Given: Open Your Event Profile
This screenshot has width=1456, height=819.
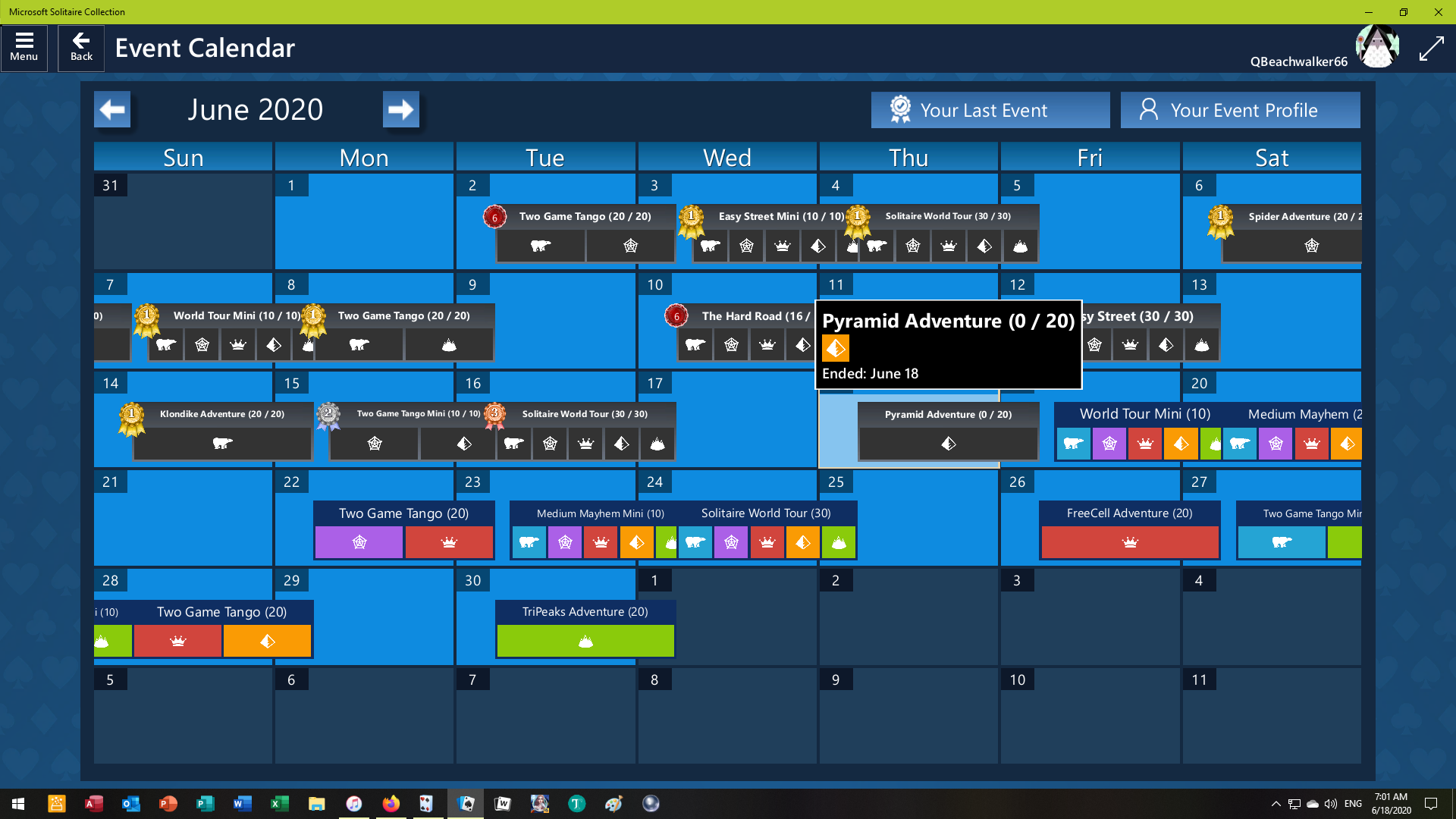Looking at the screenshot, I should click(x=1240, y=110).
